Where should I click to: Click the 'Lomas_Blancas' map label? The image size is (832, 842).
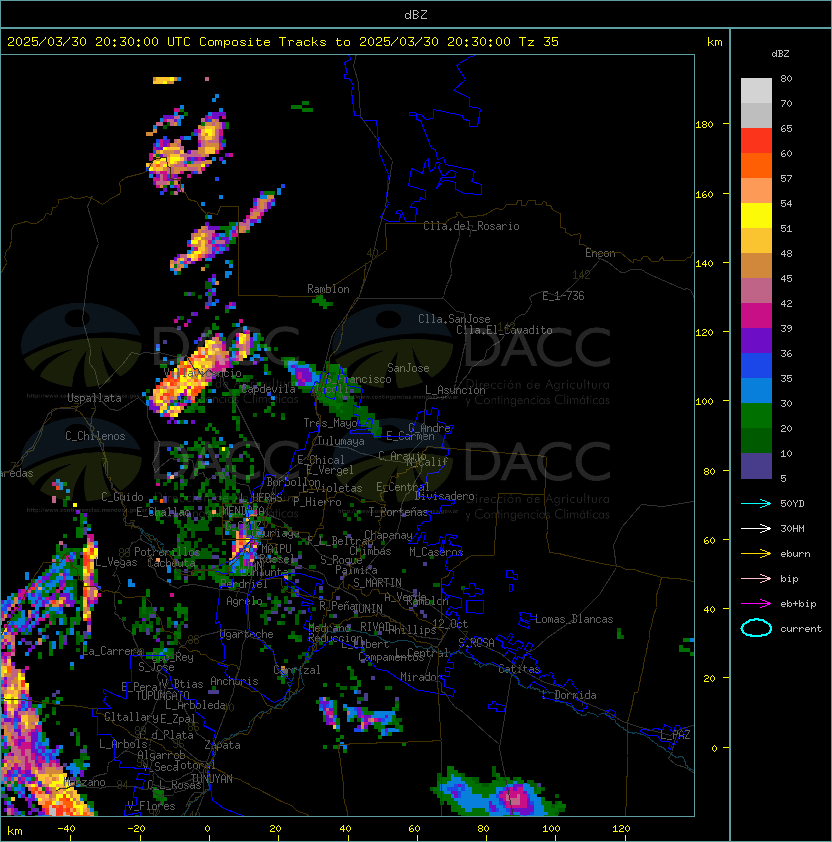(x=574, y=619)
